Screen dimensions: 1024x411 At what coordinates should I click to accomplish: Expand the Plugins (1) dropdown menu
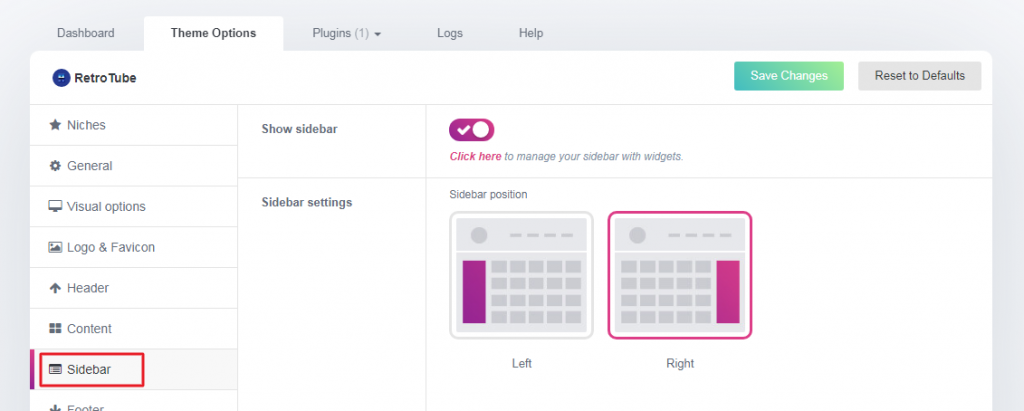coord(347,33)
